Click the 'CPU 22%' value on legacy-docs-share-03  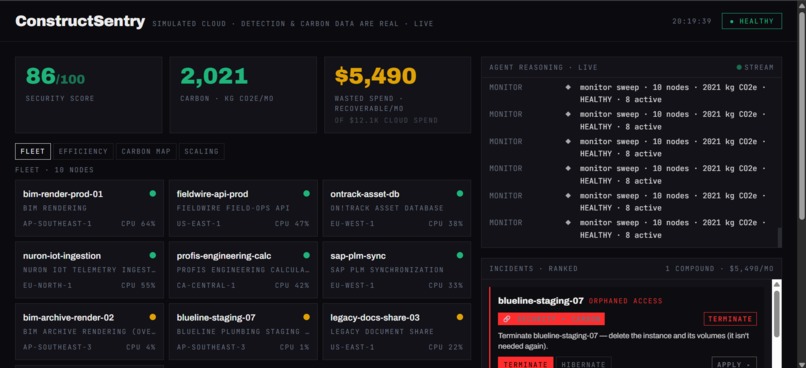point(446,347)
